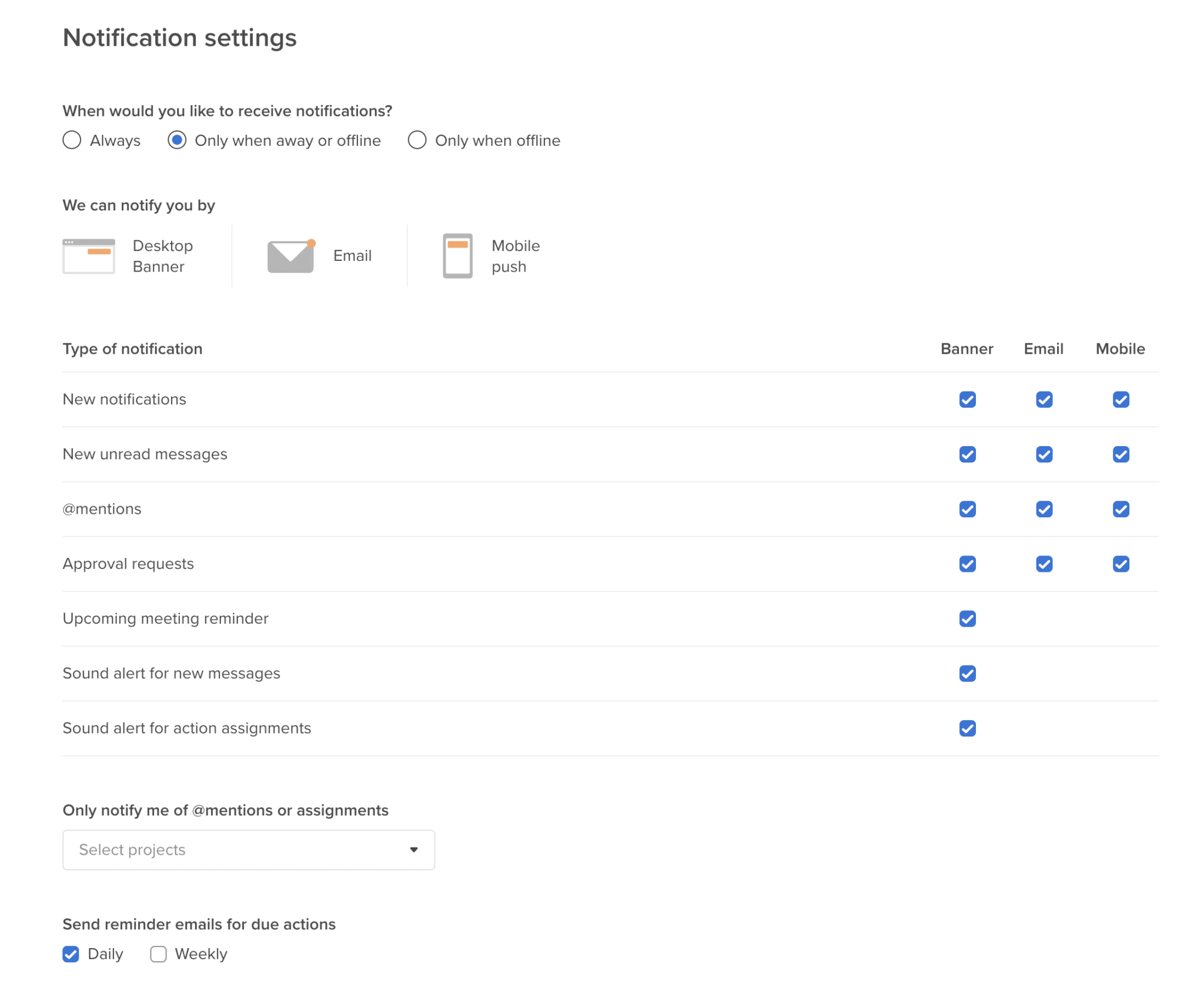Select the "Always" notification option
Viewport: 1204px width, 981px height.
(x=72, y=140)
